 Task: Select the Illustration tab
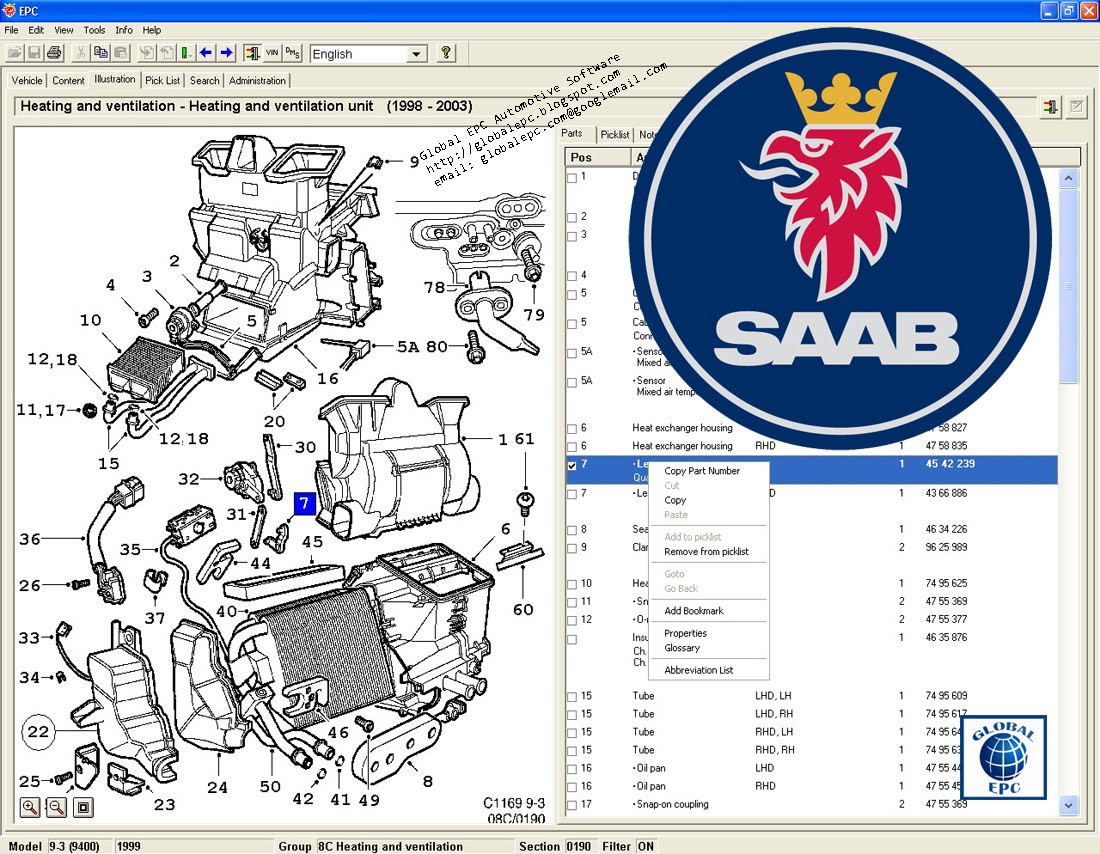[114, 79]
